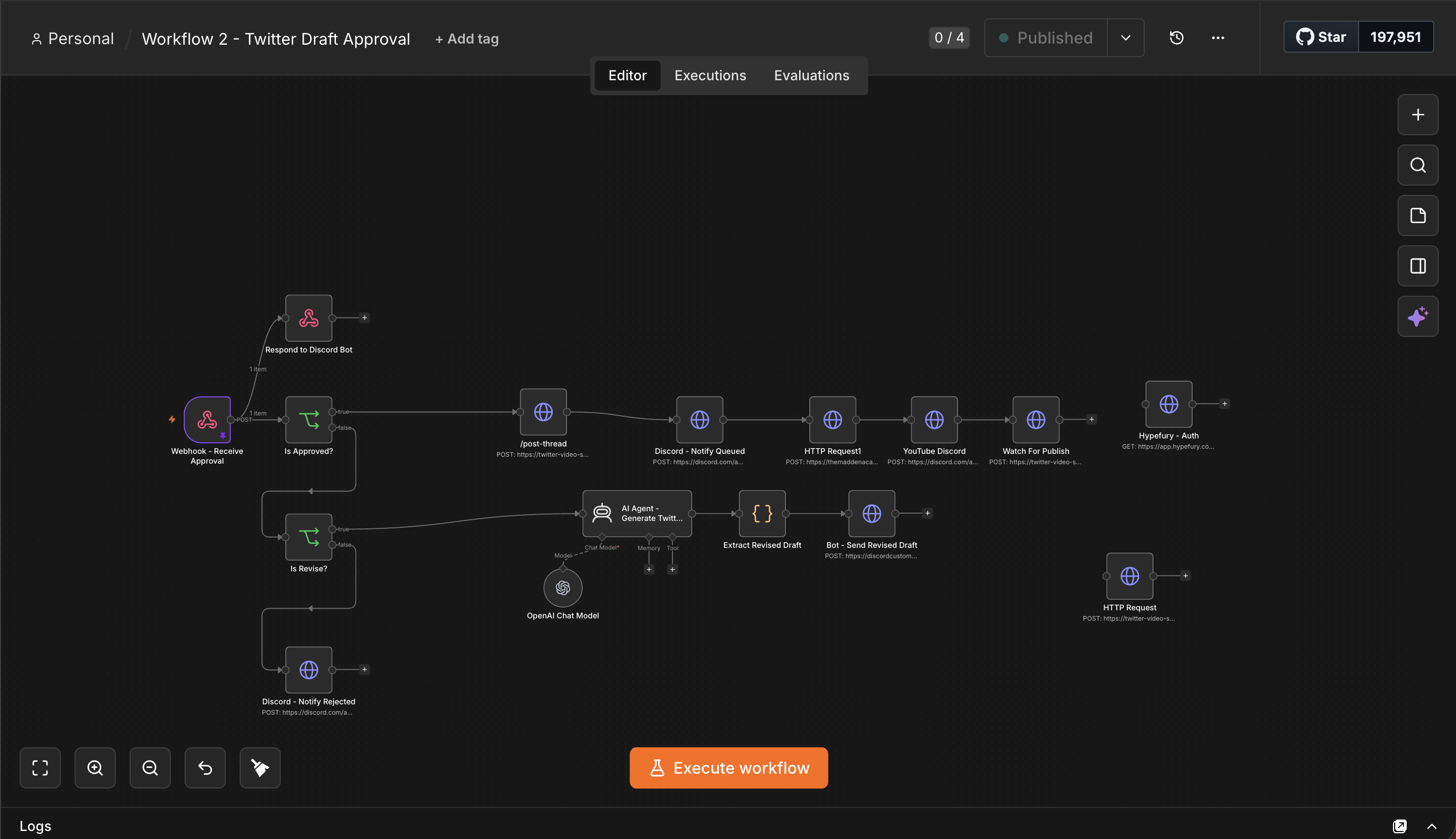Viewport: 1456px width, 839px height.
Task: Open workflow version history
Action: [x=1176, y=38]
